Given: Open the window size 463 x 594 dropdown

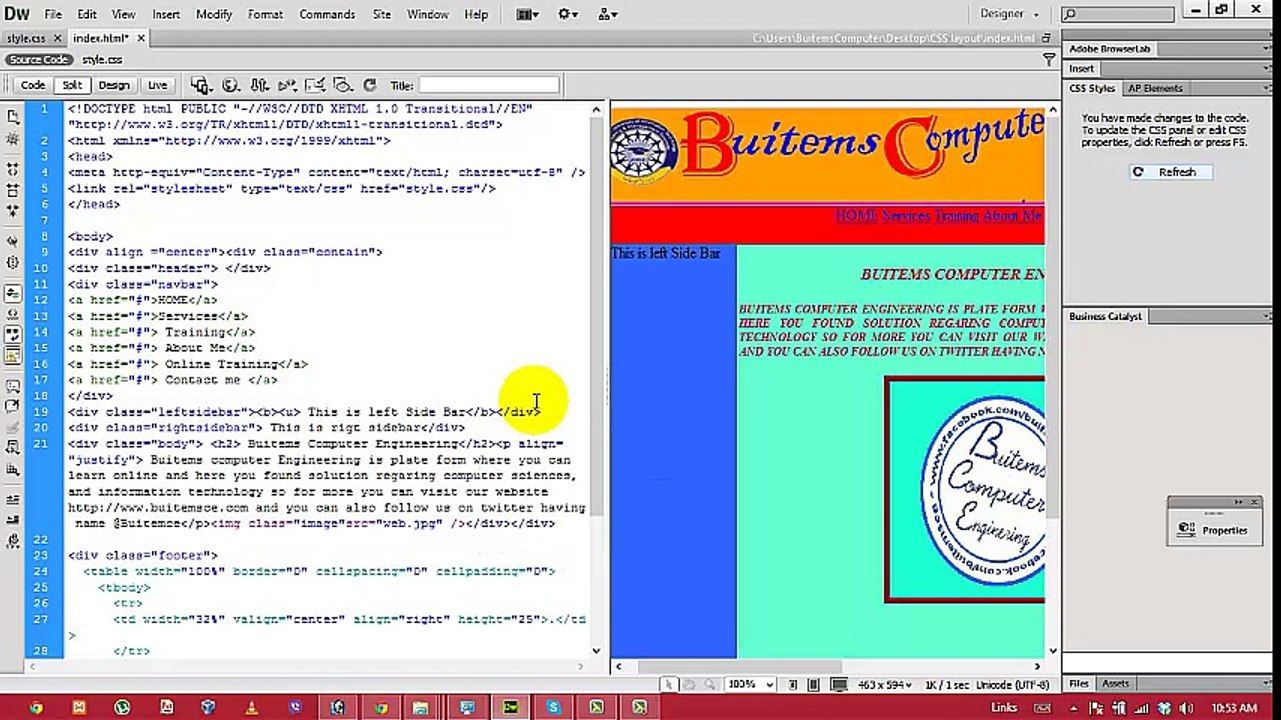Looking at the screenshot, I should pos(885,685).
